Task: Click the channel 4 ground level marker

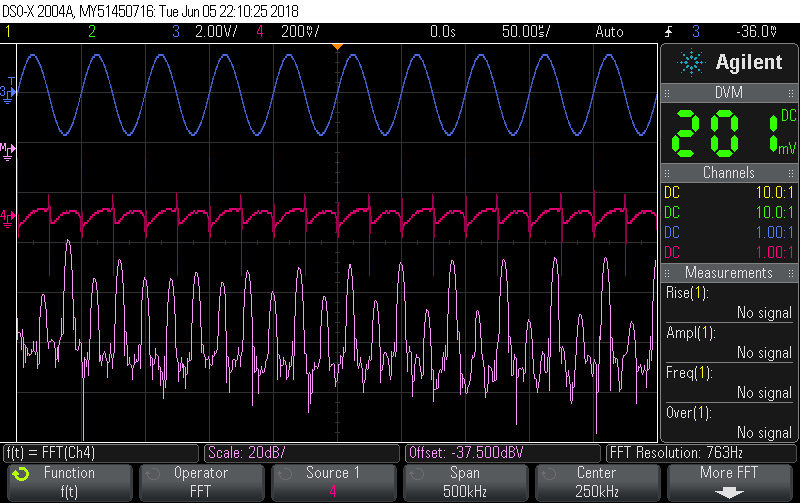Action: point(7,218)
